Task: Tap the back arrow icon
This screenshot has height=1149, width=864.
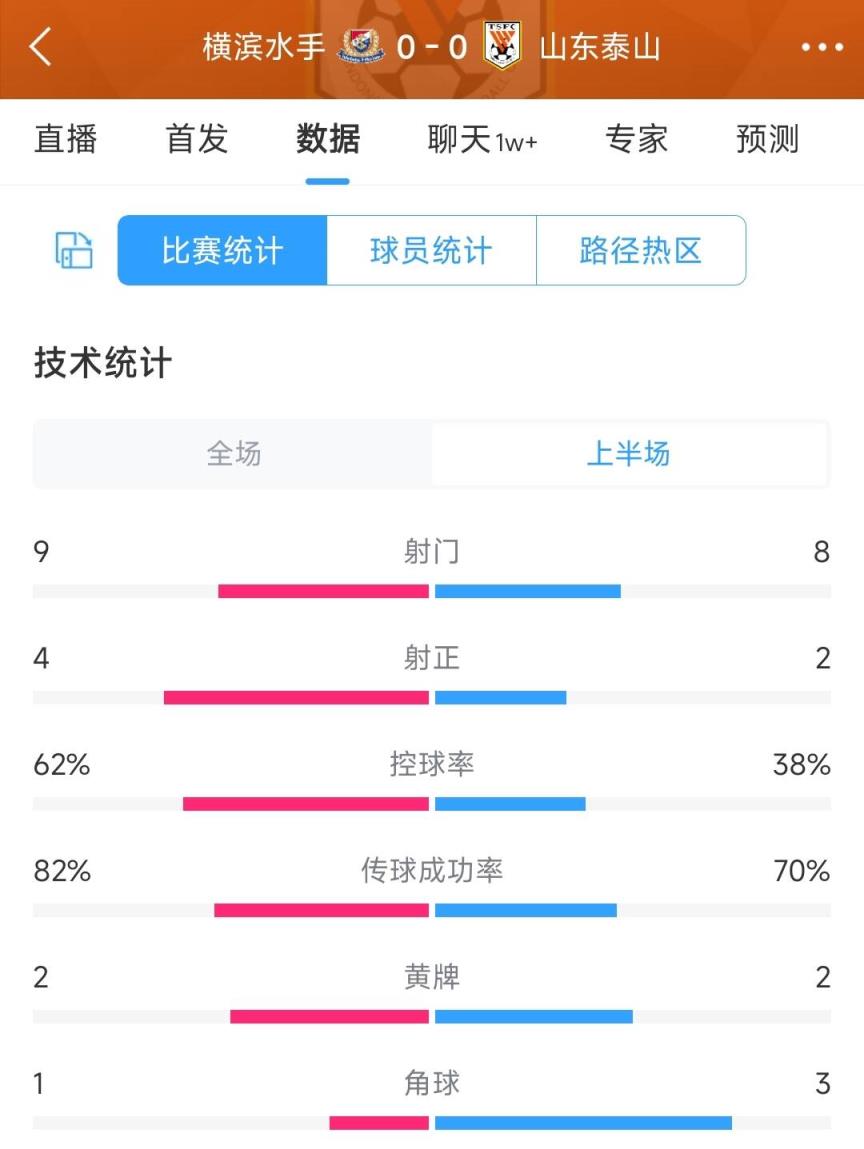Action: (x=41, y=47)
